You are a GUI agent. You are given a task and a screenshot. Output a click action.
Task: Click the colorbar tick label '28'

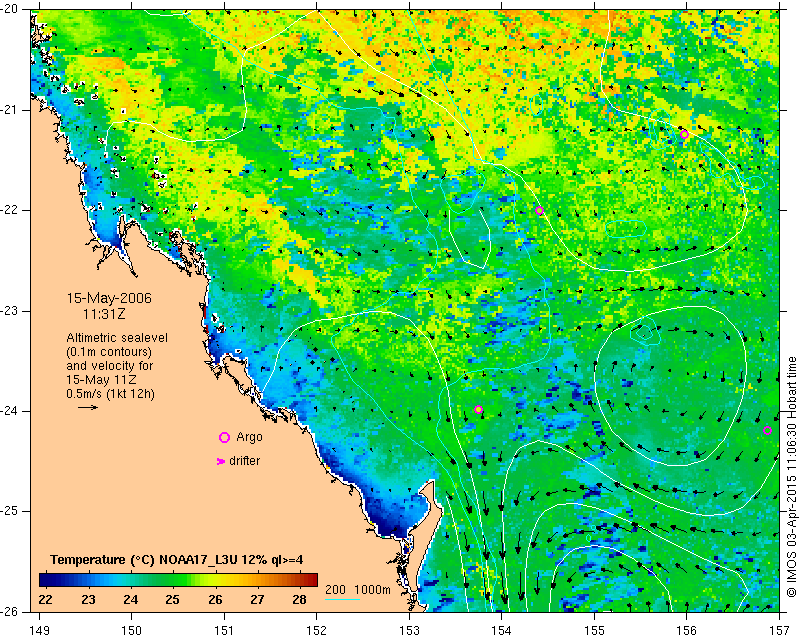(299, 600)
